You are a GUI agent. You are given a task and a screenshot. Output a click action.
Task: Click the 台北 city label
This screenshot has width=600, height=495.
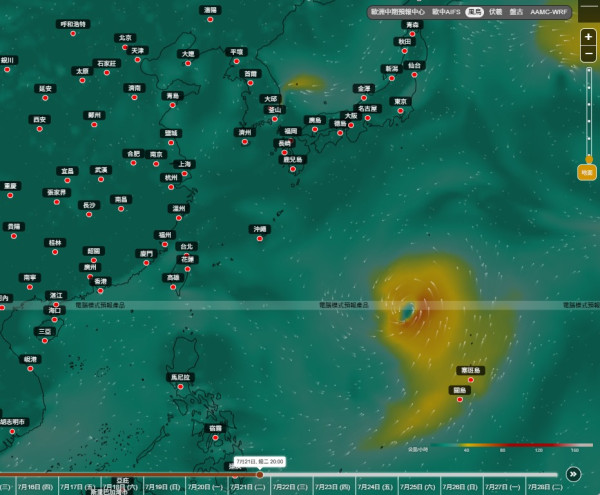(x=187, y=246)
